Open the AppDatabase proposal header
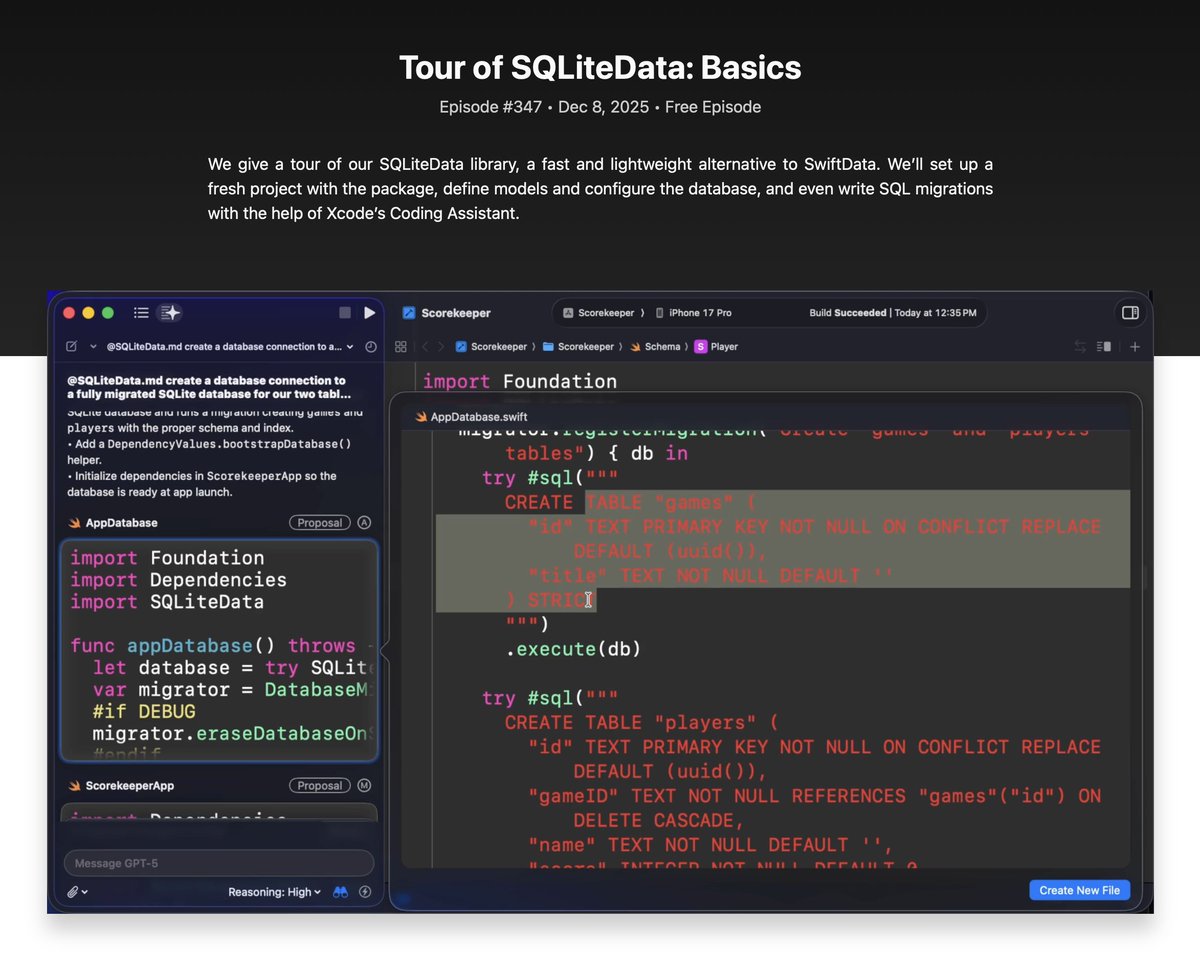Viewport: 1200px width, 966px height. [x=113, y=523]
